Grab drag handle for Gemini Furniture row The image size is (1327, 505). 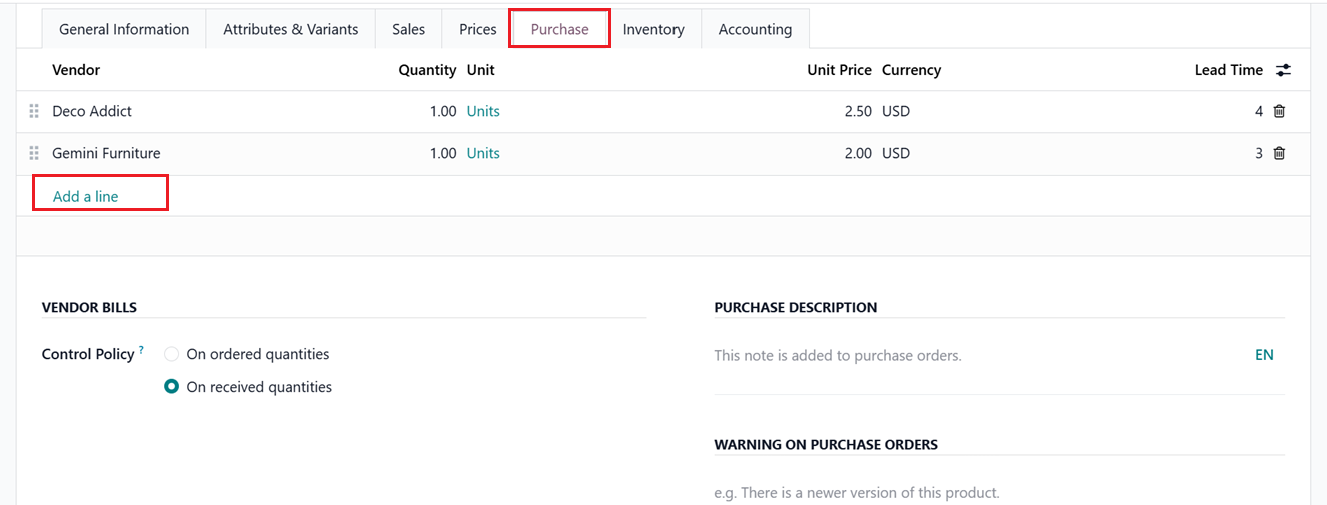point(34,153)
